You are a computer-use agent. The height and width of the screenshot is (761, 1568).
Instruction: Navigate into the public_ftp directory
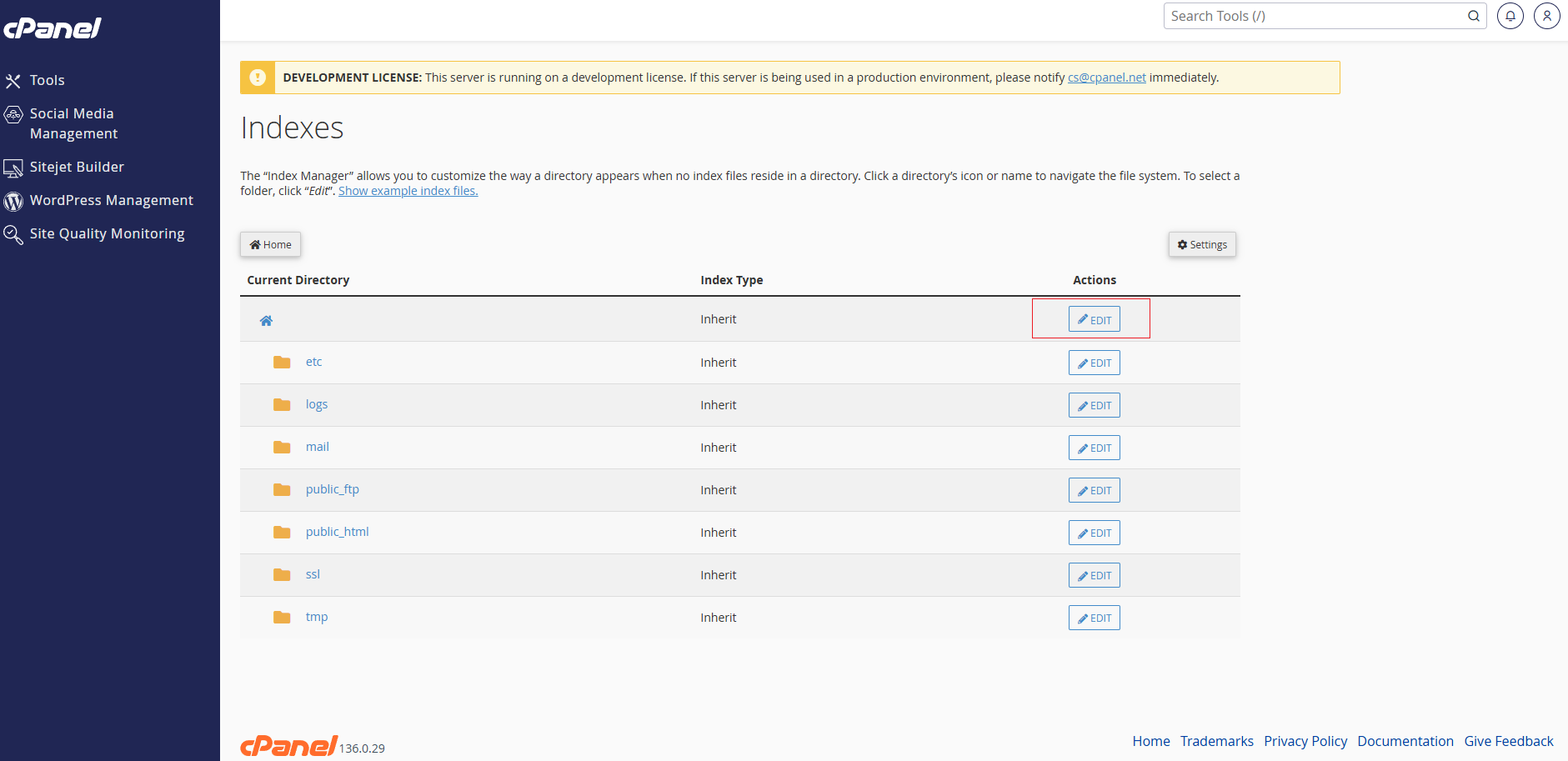[333, 489]
